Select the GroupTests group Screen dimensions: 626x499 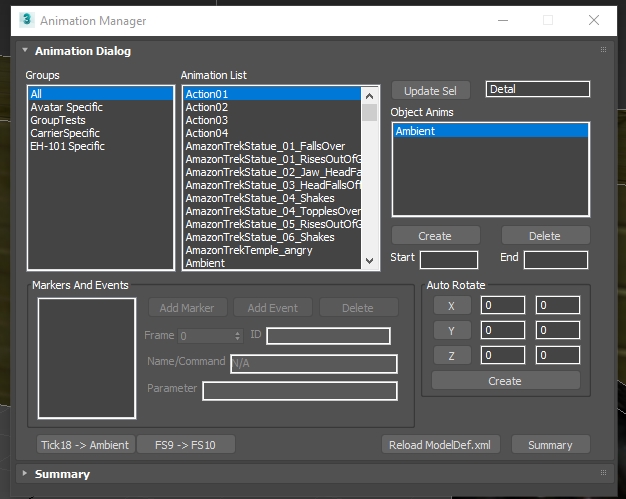[x=101, y=120]
